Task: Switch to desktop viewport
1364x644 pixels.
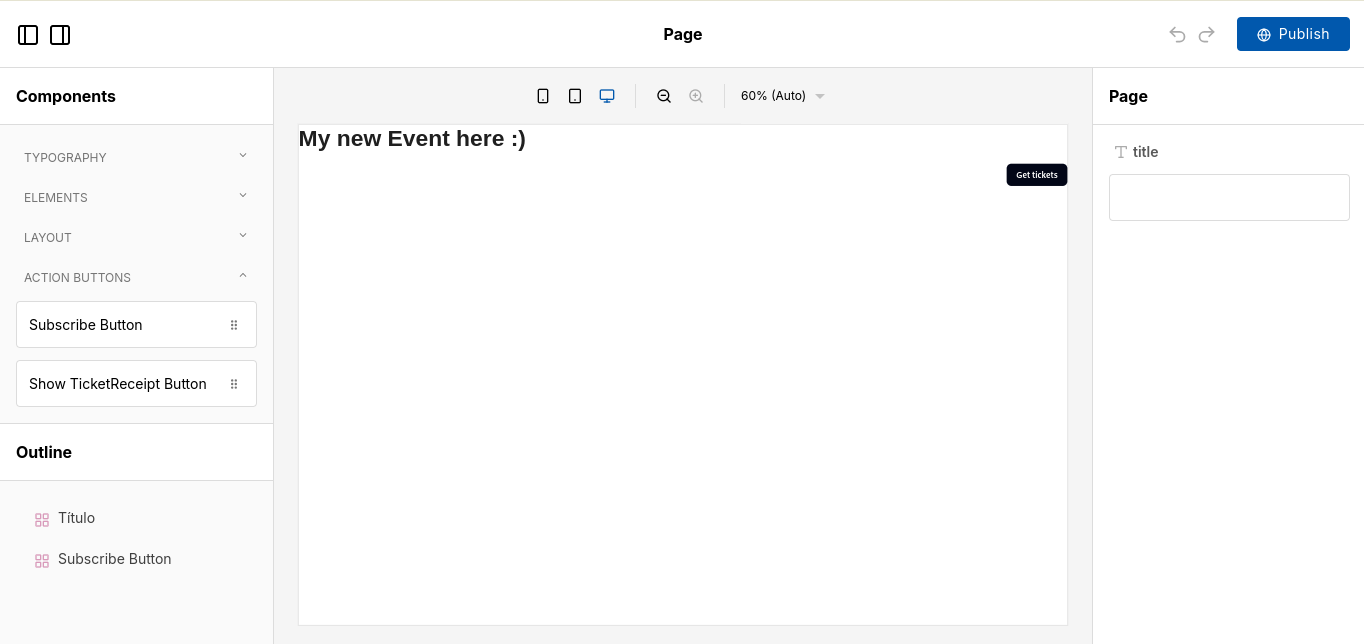Action: click(607, 96)
